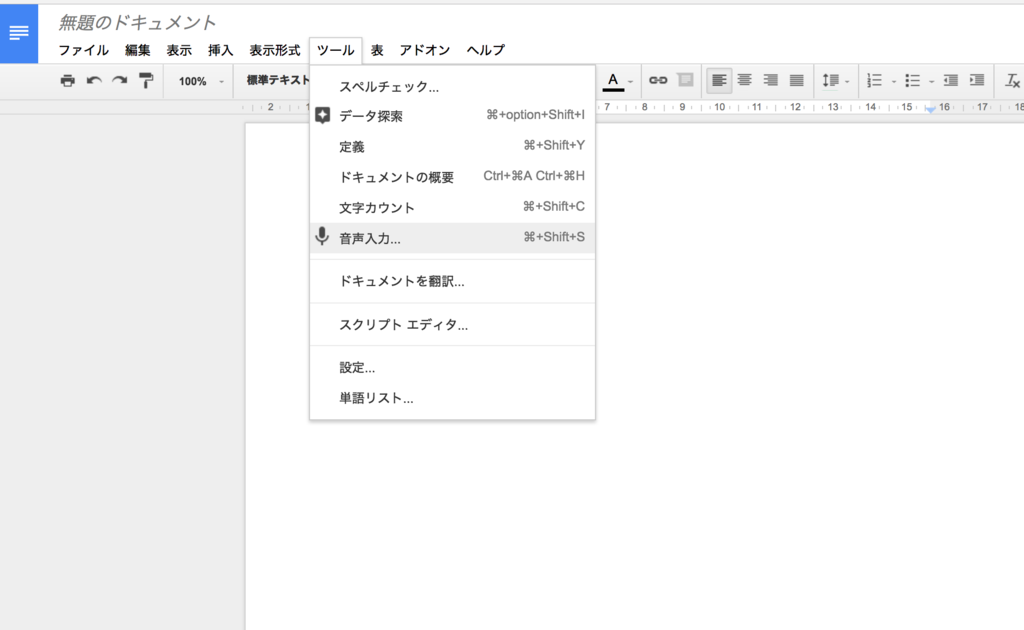Screen dimensions: 1024x630
Task: Click the microphone icon beside 音声入力
Action: click(x=322, y=236)
